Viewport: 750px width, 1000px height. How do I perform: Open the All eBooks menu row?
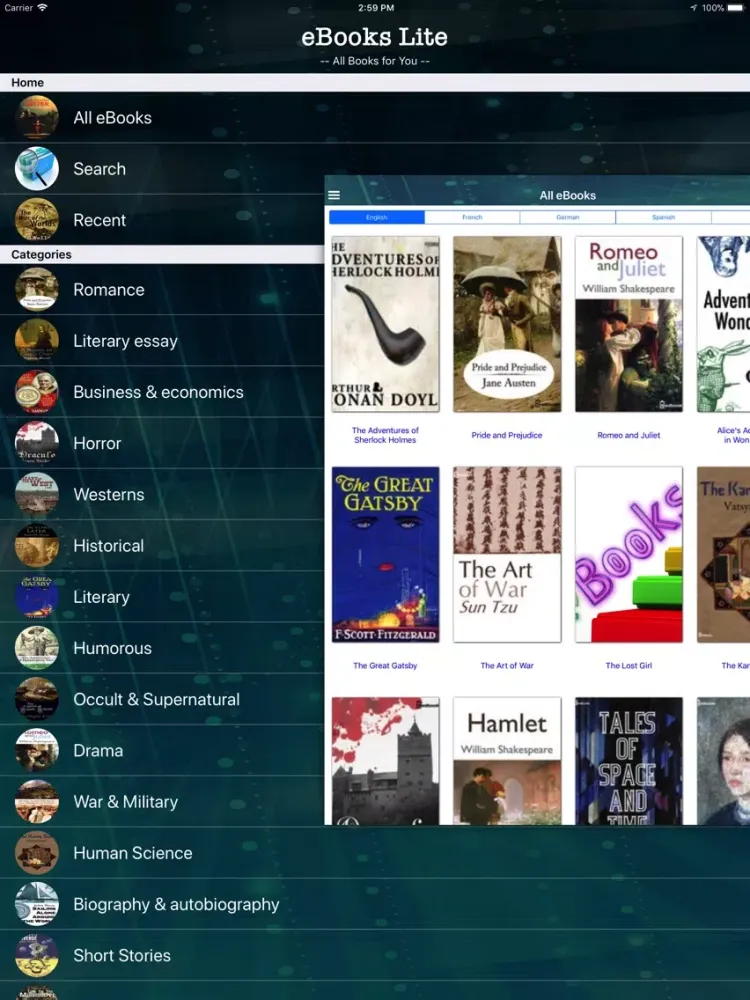point(375,117)
